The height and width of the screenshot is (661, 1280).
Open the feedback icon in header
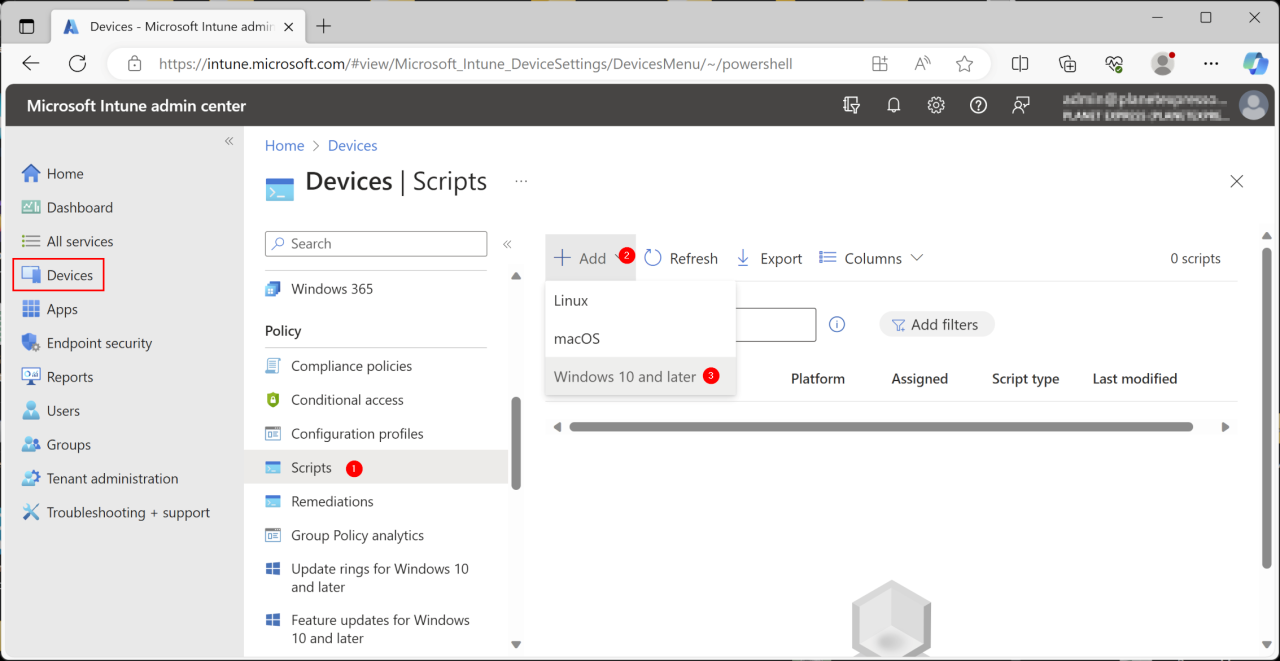[1020, 105]
